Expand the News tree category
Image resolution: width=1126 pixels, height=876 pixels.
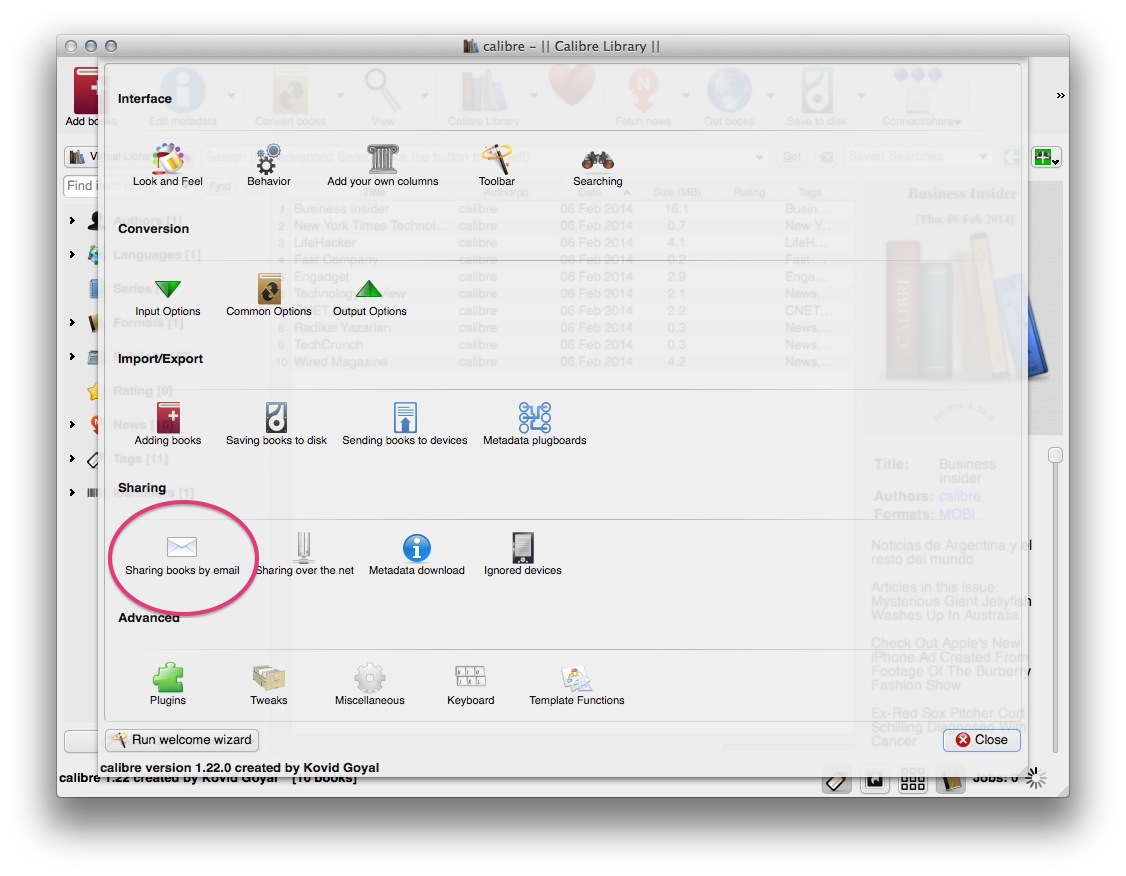coord(72,424)
